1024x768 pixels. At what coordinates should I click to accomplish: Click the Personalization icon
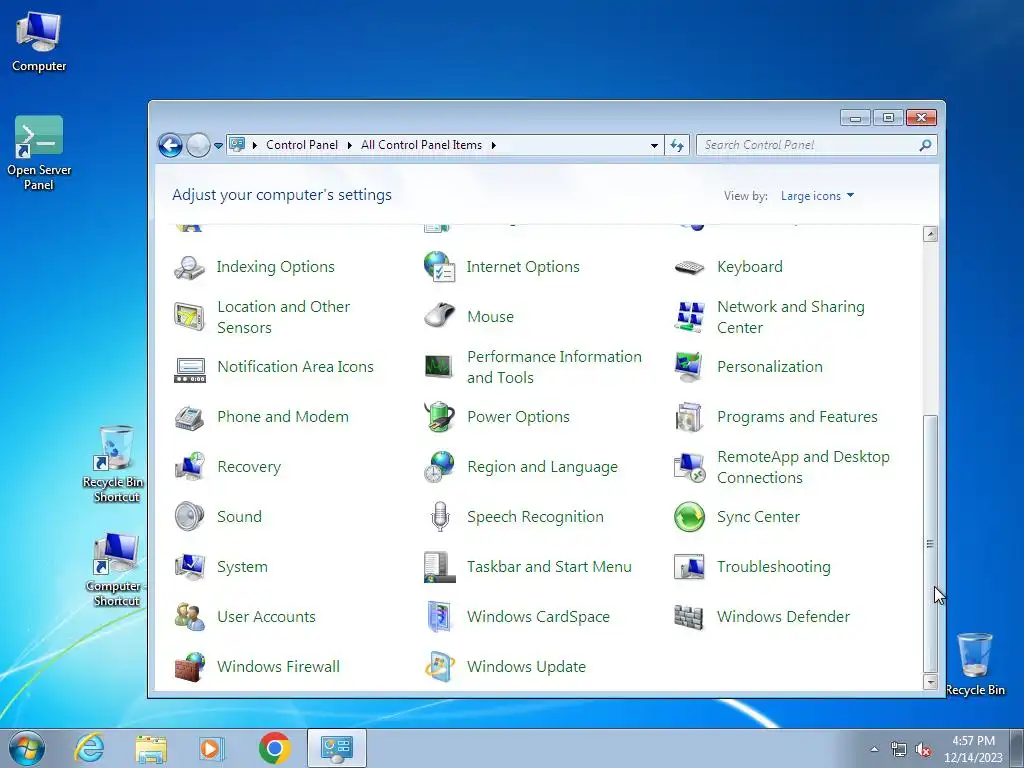click(x=690, y=367)
